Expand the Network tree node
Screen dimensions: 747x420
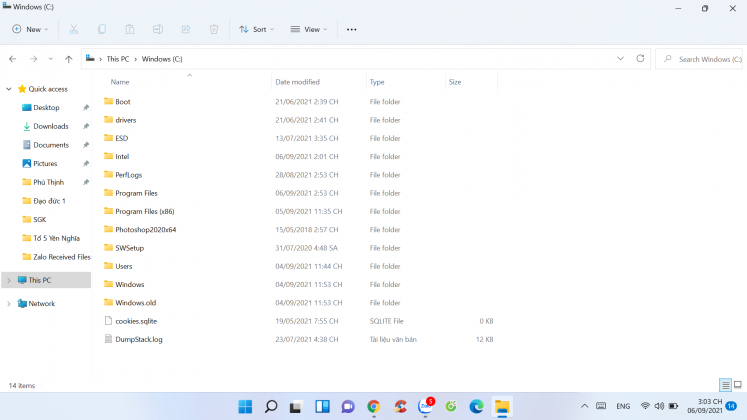9,303
